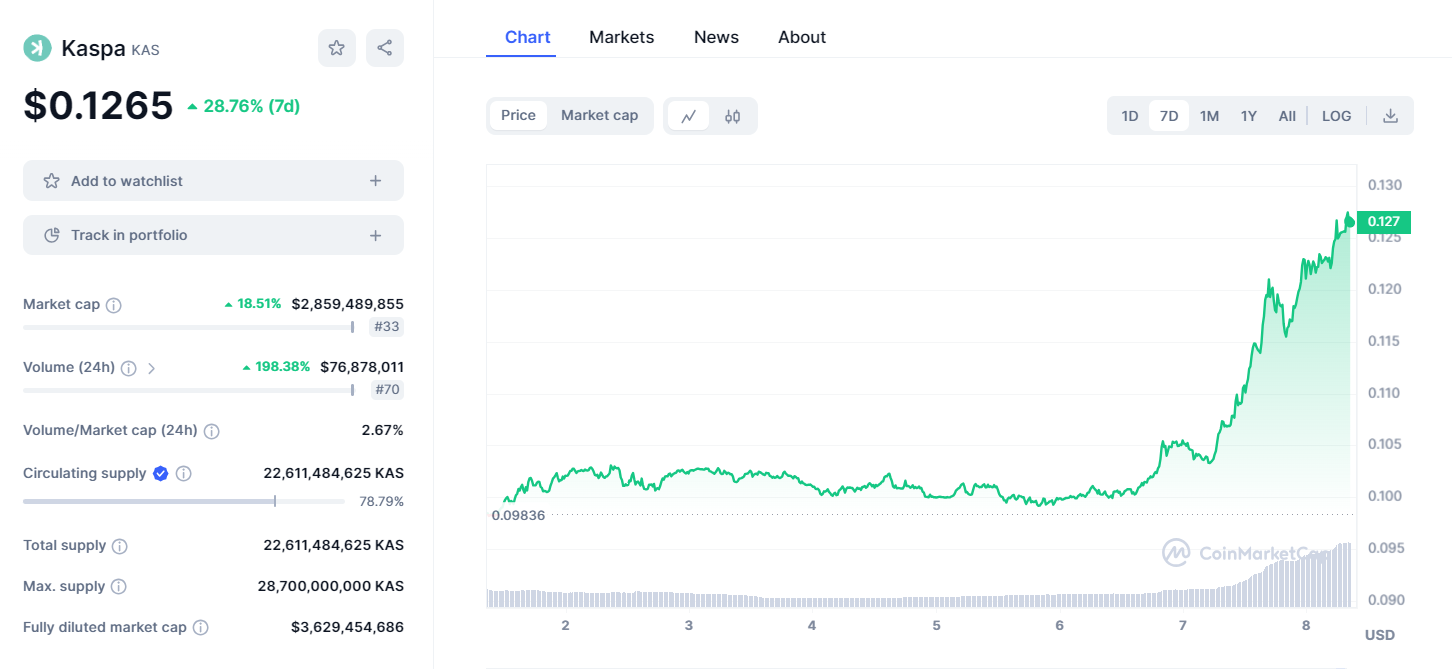Click the $76,878,011 volume value
Screen dimensions: 1452x669
click(x=362, y=367)
